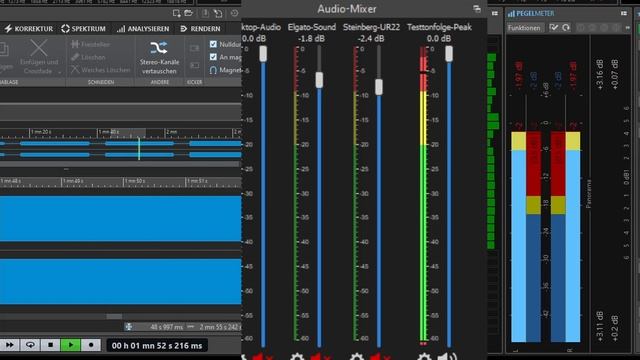Image resolution: width=640 pixels, height=360 pixels.
Task: Click the playhead cursor in overview timeline
Action: (139, 149)
